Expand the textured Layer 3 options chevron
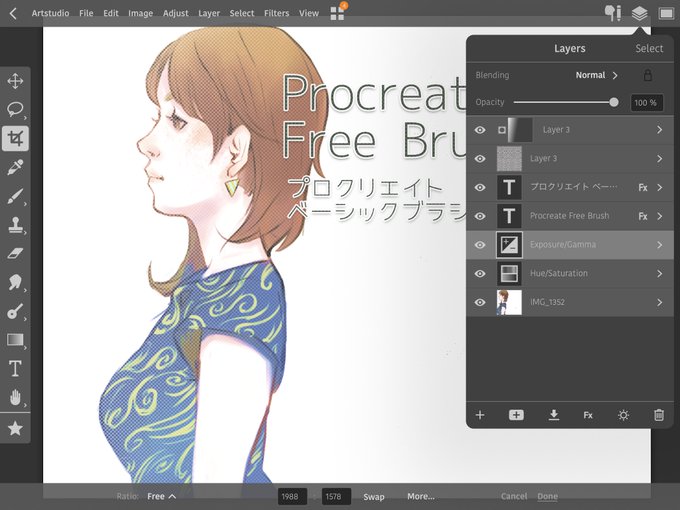This screenshot has height=510, width=680. pyautogui.click(x=660, y=159)
